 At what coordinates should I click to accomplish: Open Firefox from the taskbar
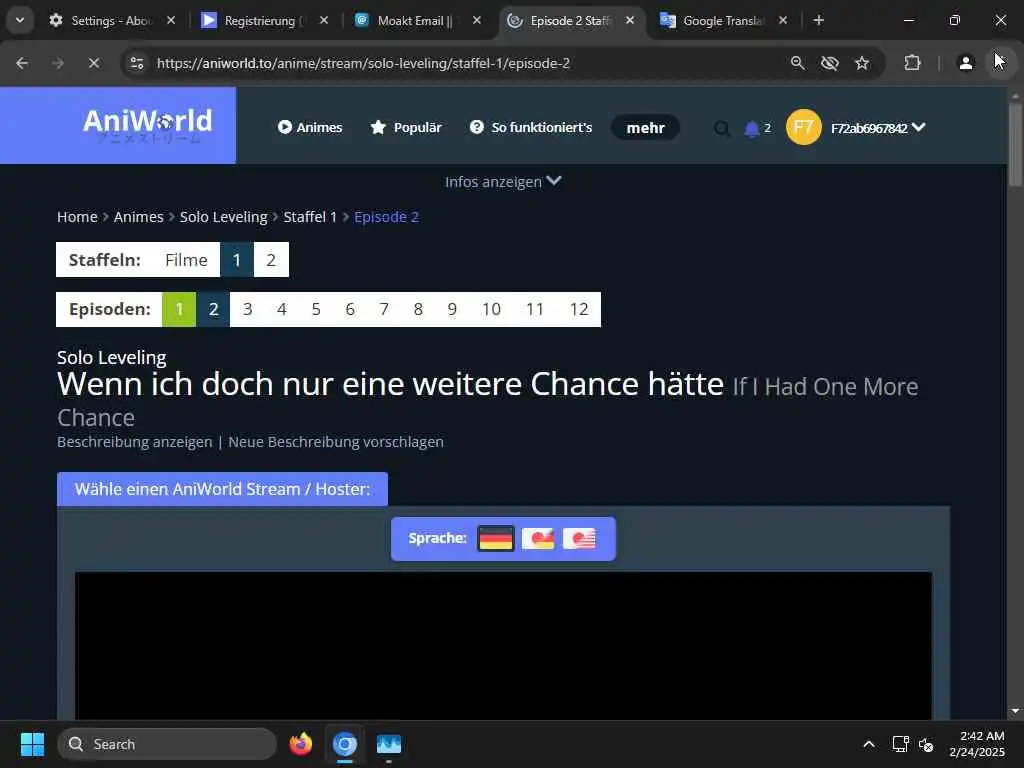[300, 744]
